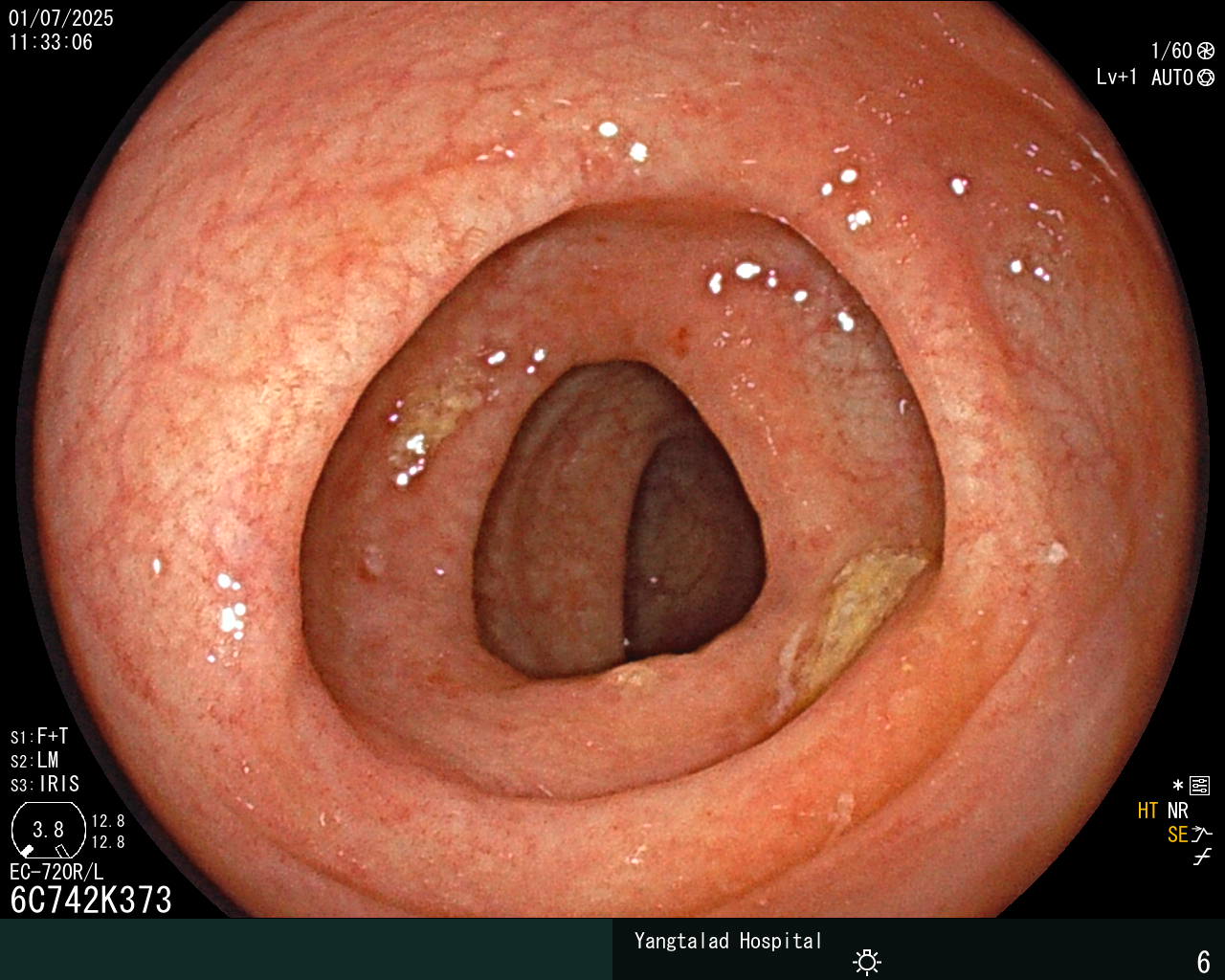Click the Yangtalad Hospital label
Viewport: 1225px width, 980px height.
click(x=728, y=942)
